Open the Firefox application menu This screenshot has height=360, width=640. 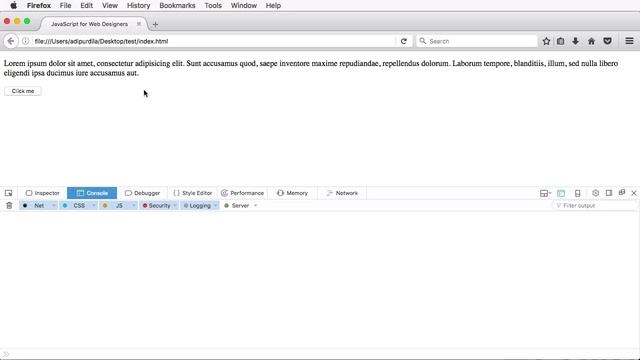[x=39, y=6]
